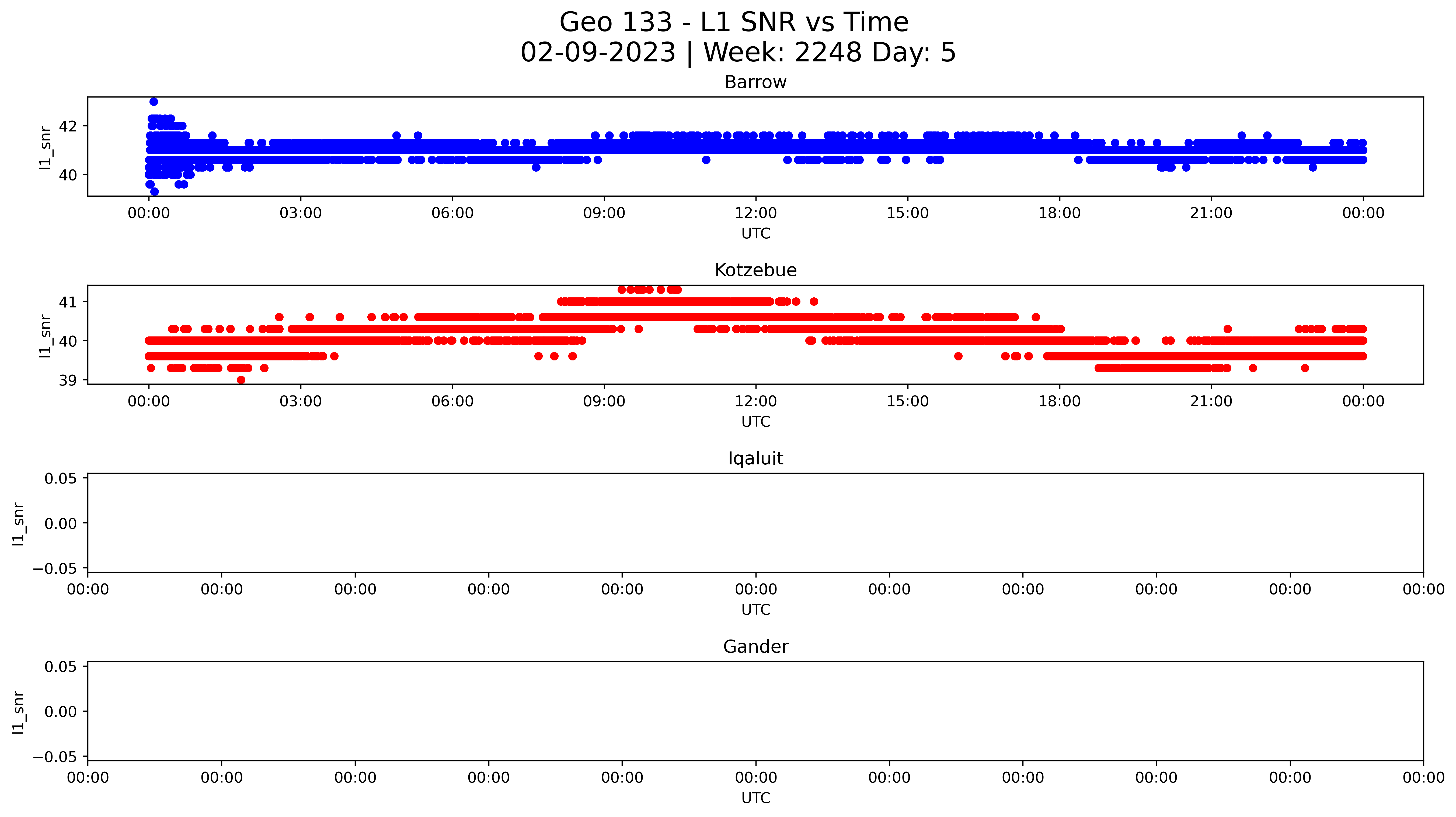Click the 'Iqaluit' subplot title
The width and height of the screenshot is (1456, 817).
[756, 458]
